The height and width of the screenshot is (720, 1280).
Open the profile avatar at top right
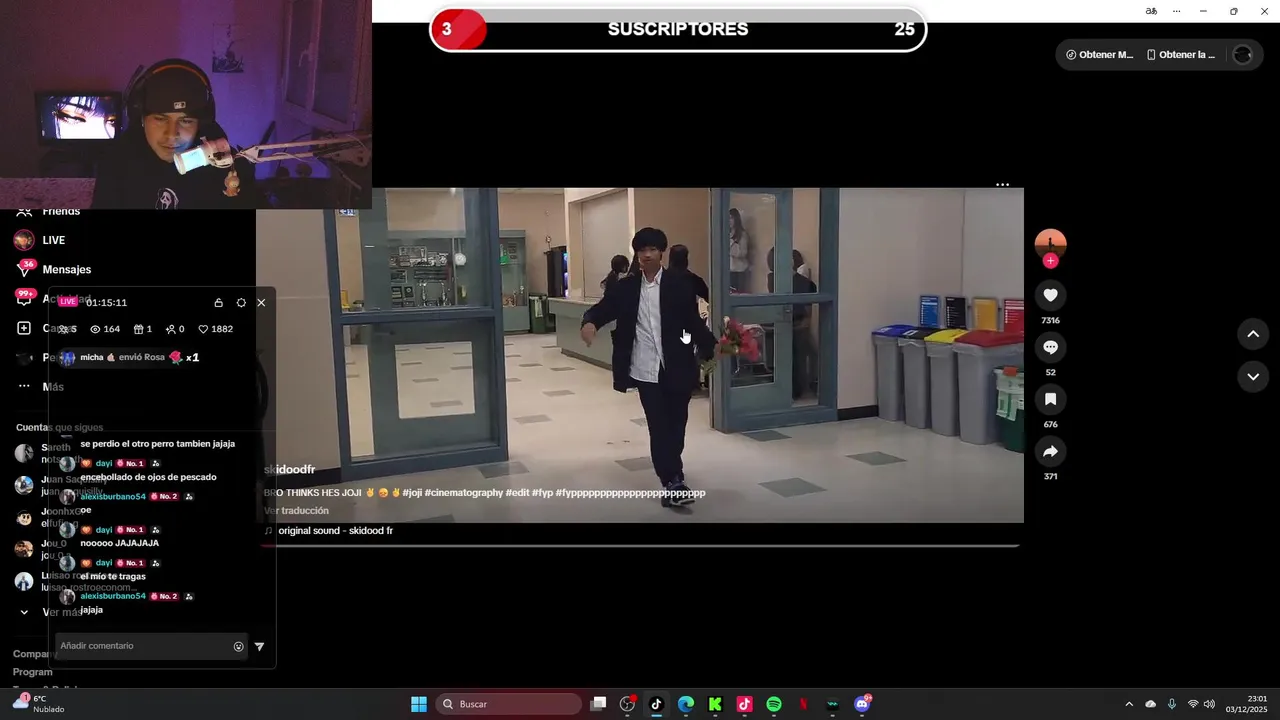1243,55
